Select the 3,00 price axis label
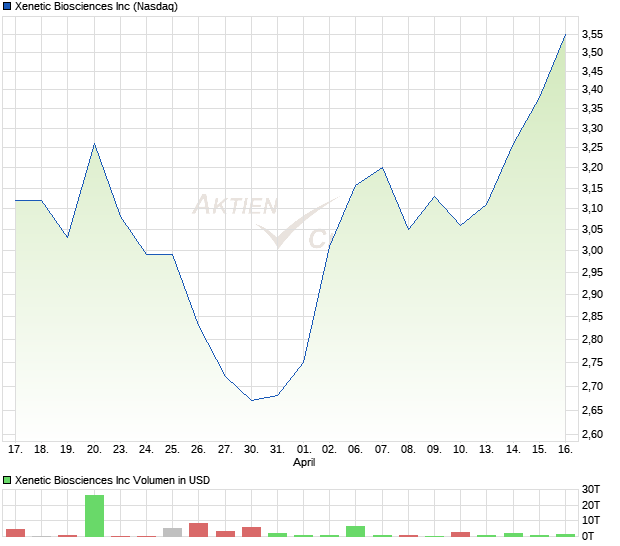Viewport: 620px width, 546px height. click(x=592, y=250)
